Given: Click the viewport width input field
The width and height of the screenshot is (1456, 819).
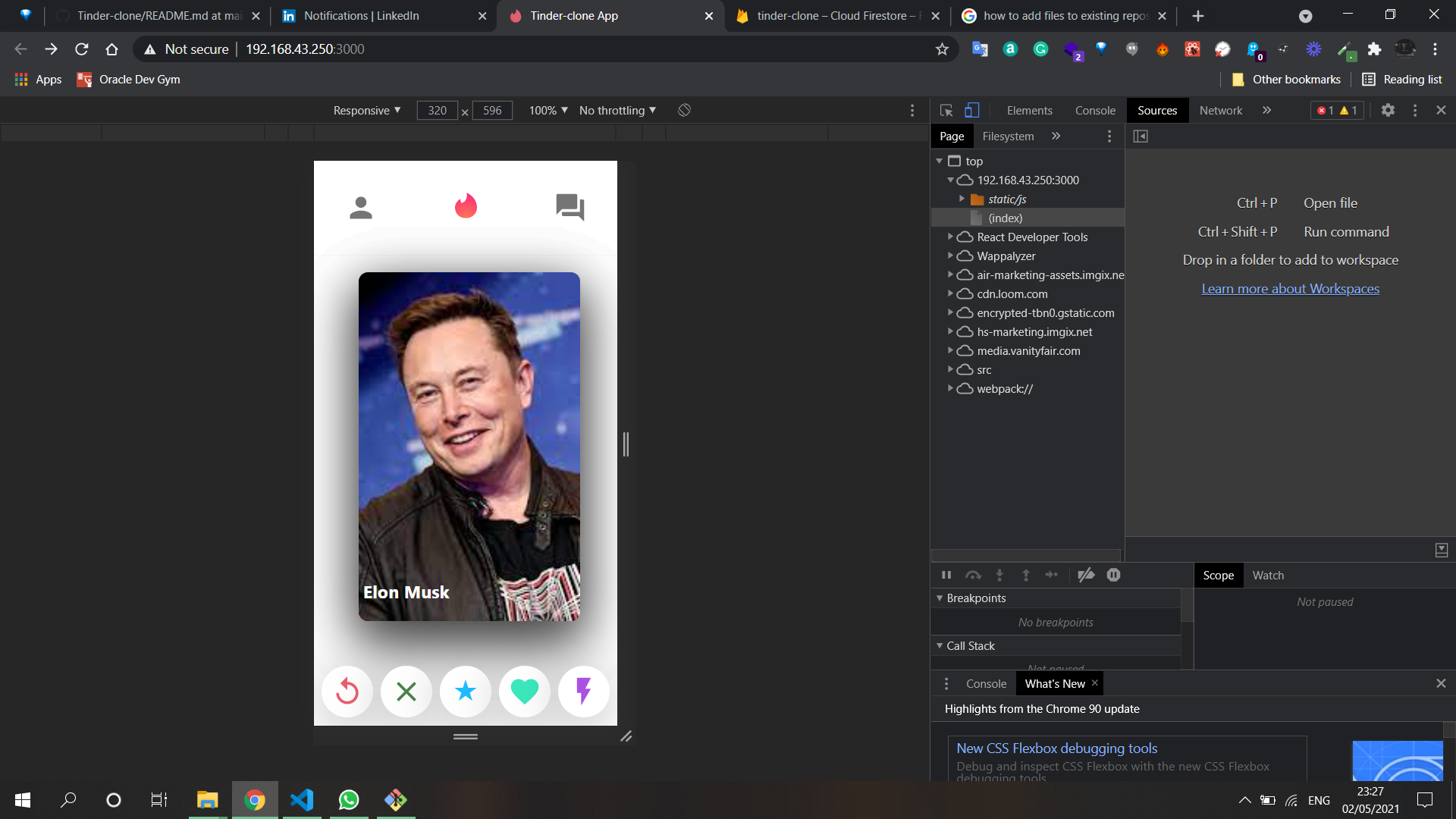Looking at the screenshot, I should click(x=438, y=111).
